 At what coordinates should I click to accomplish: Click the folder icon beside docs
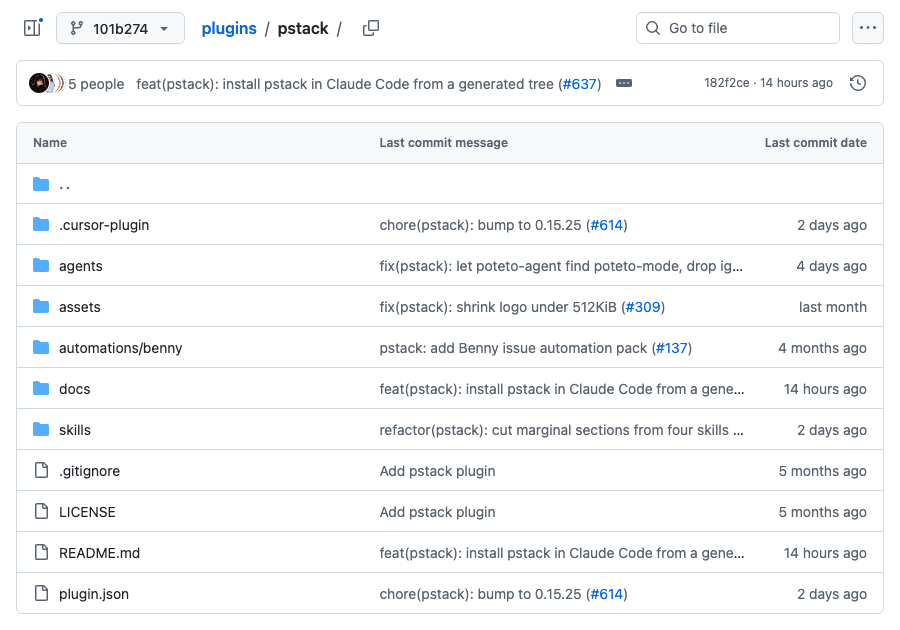[x=41, y=388]
